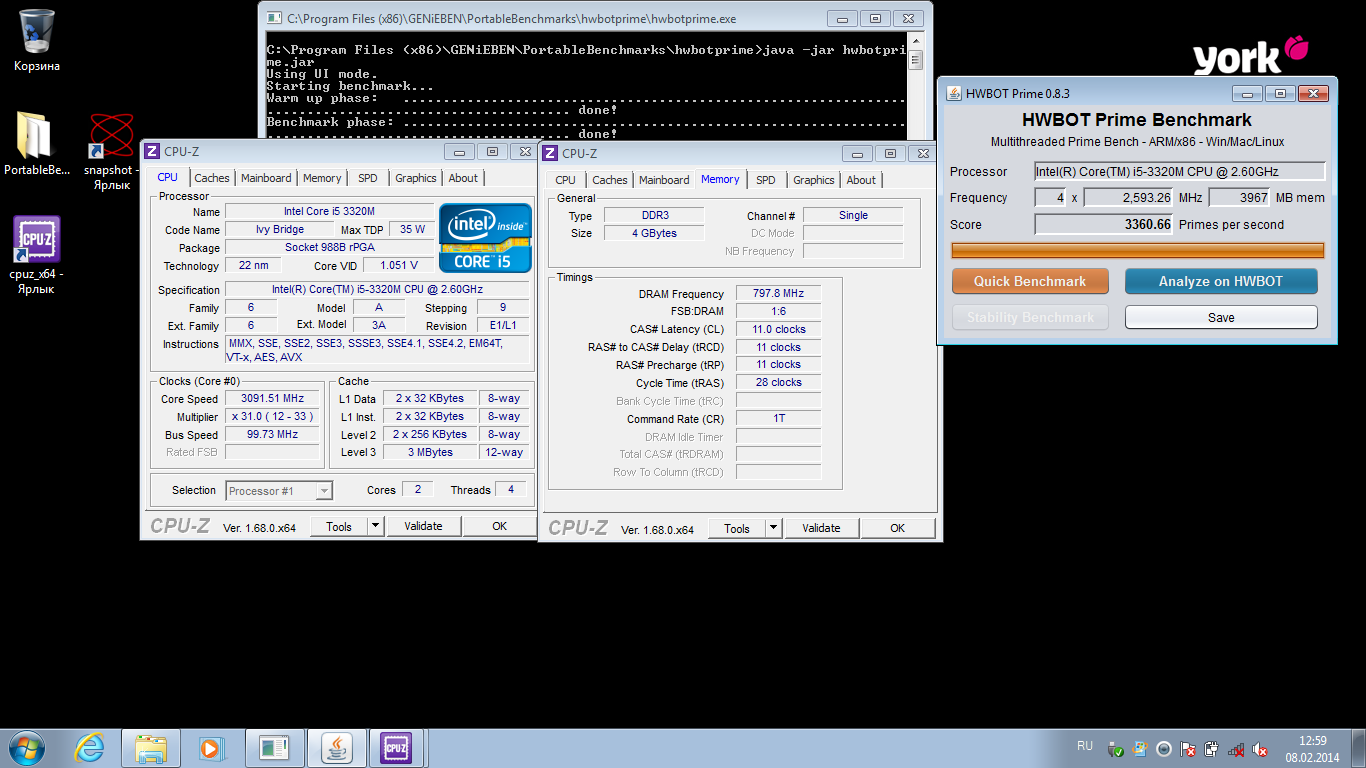Click the console window title icon

[274, 18]
